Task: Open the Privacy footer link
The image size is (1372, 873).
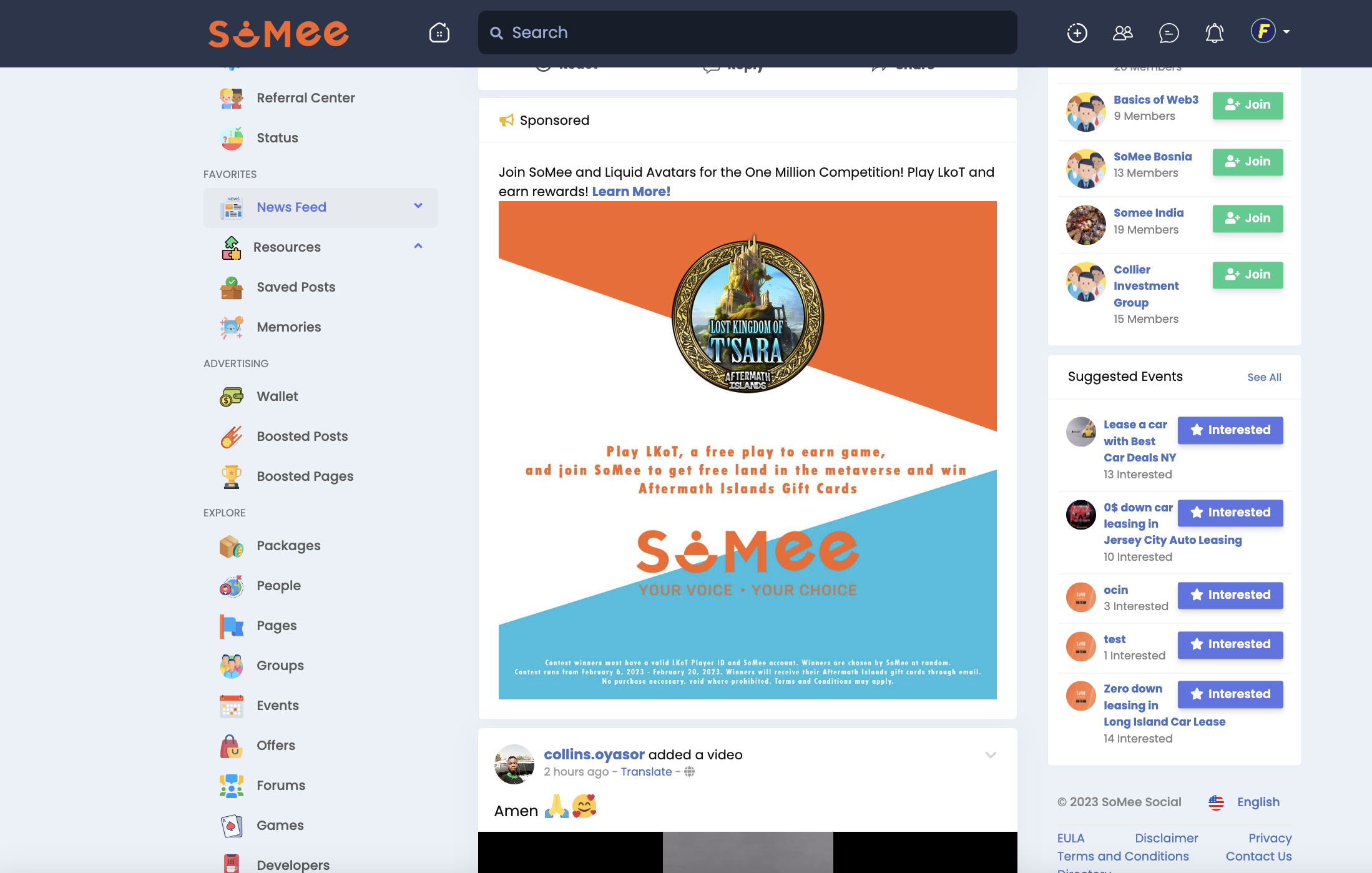Action: point(1270,838)
